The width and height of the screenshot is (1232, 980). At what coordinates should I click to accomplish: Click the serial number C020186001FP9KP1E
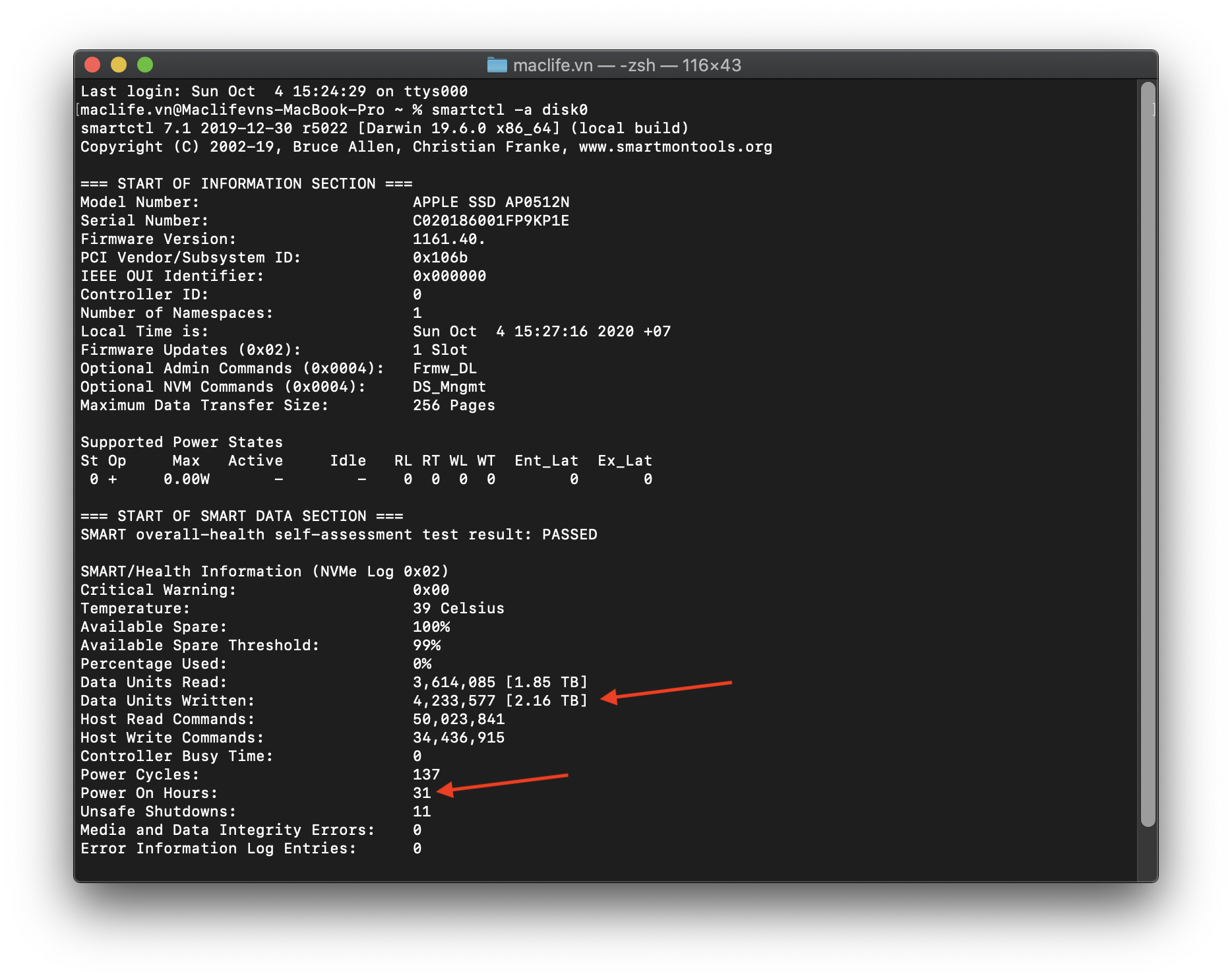pos(491,221)
